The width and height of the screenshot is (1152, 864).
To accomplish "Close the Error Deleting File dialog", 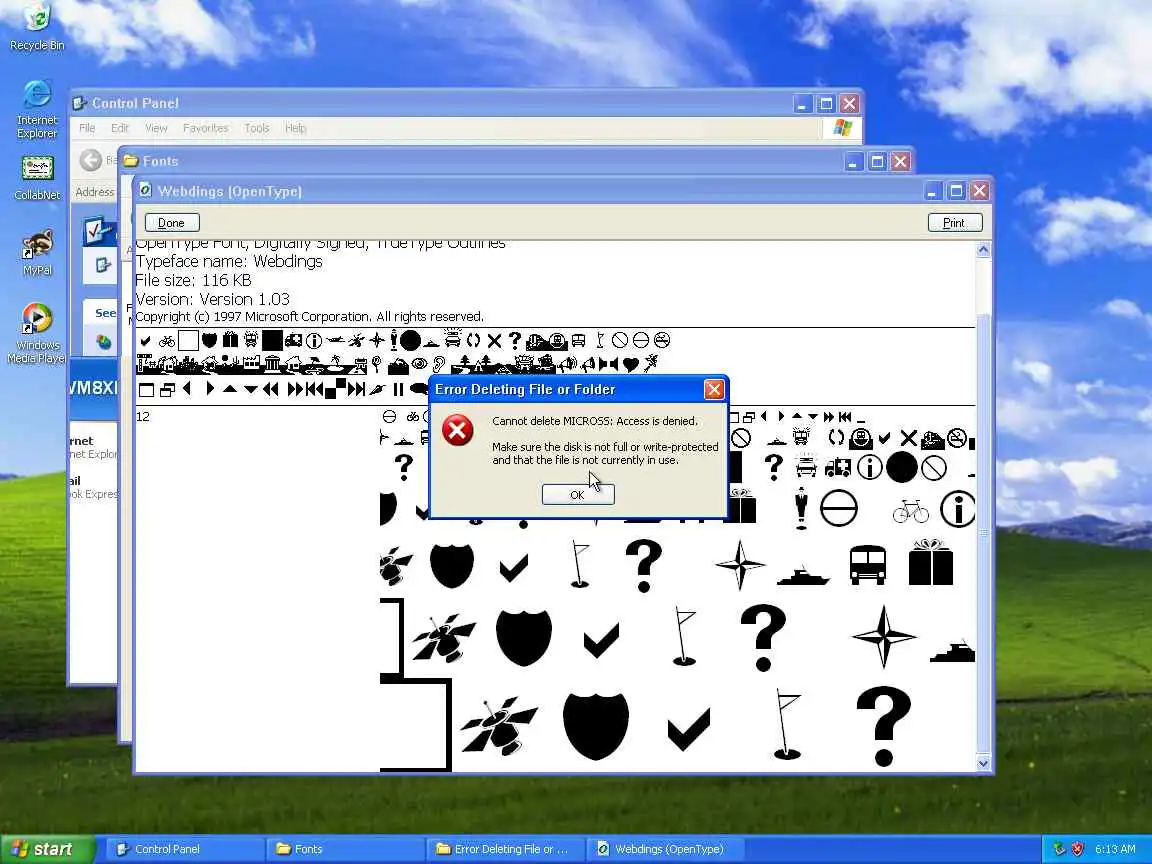I will pos(713,389).
